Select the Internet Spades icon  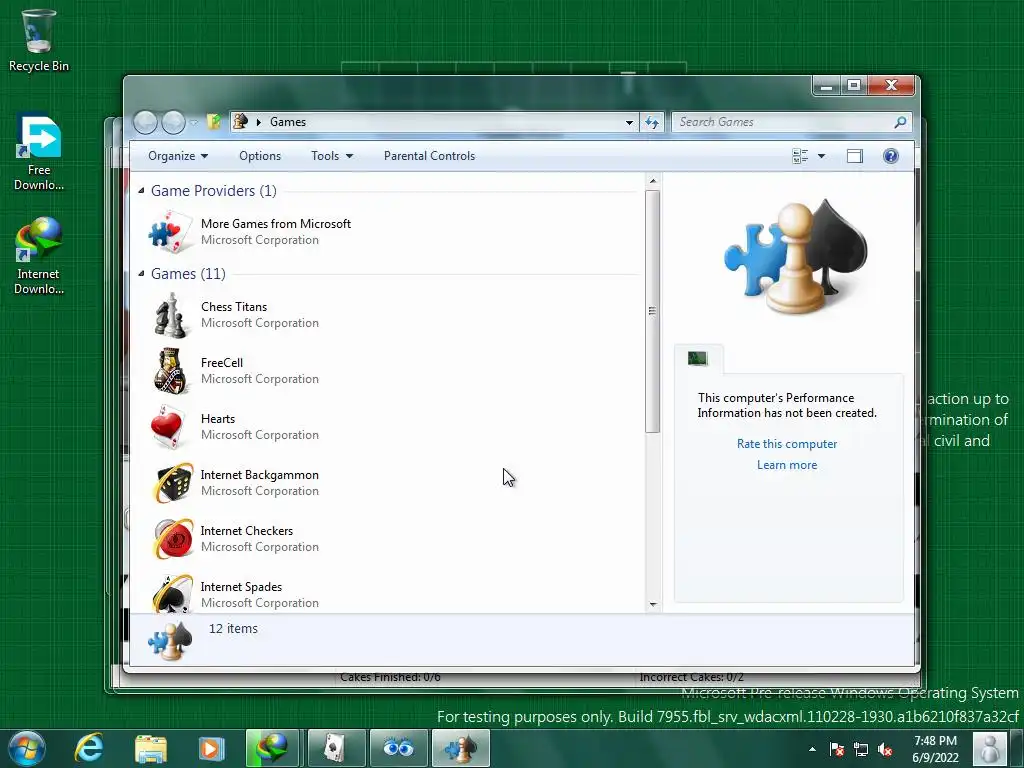[x=172, y=594]
